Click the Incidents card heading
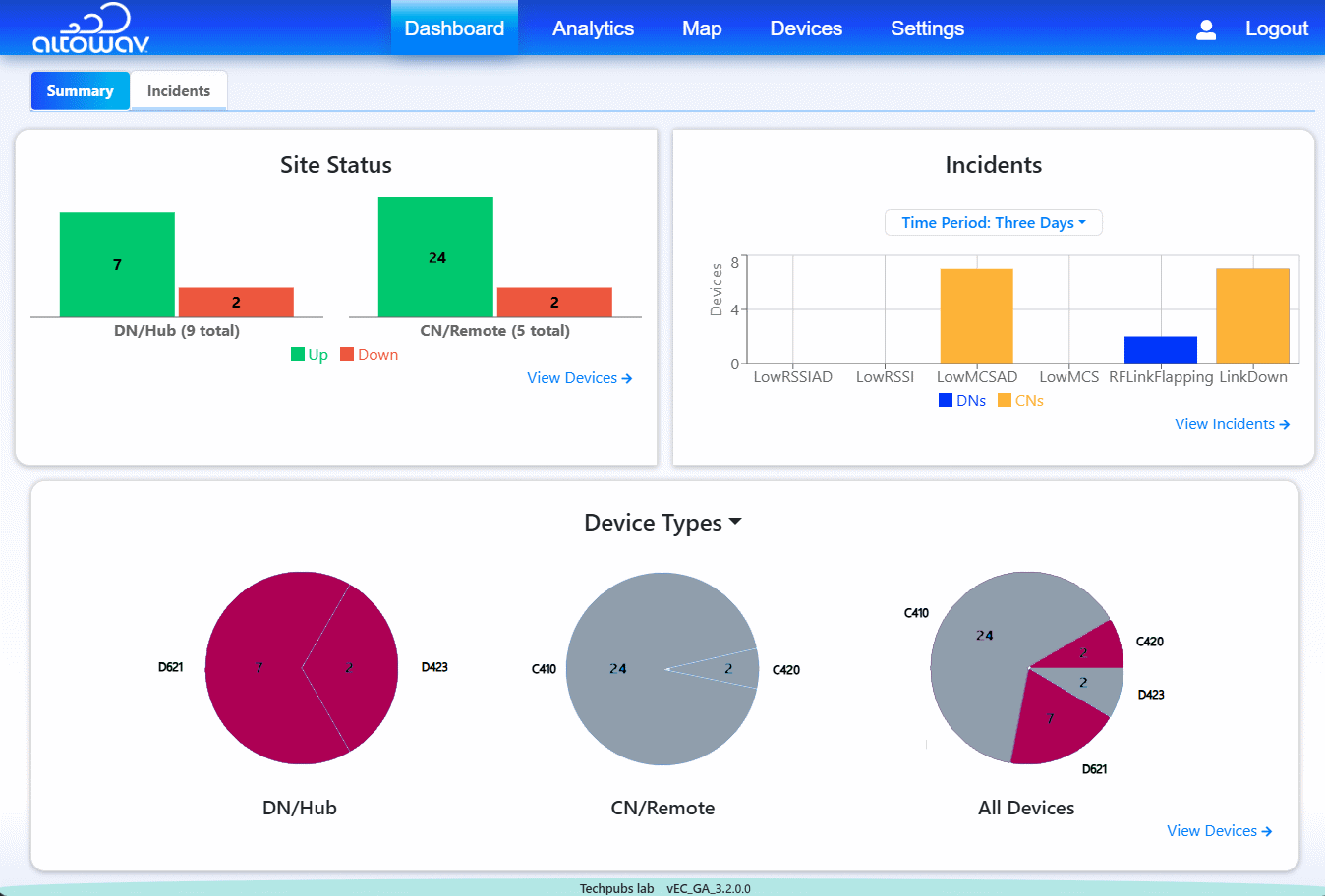The image size is (1325, 896). point(994,165)
